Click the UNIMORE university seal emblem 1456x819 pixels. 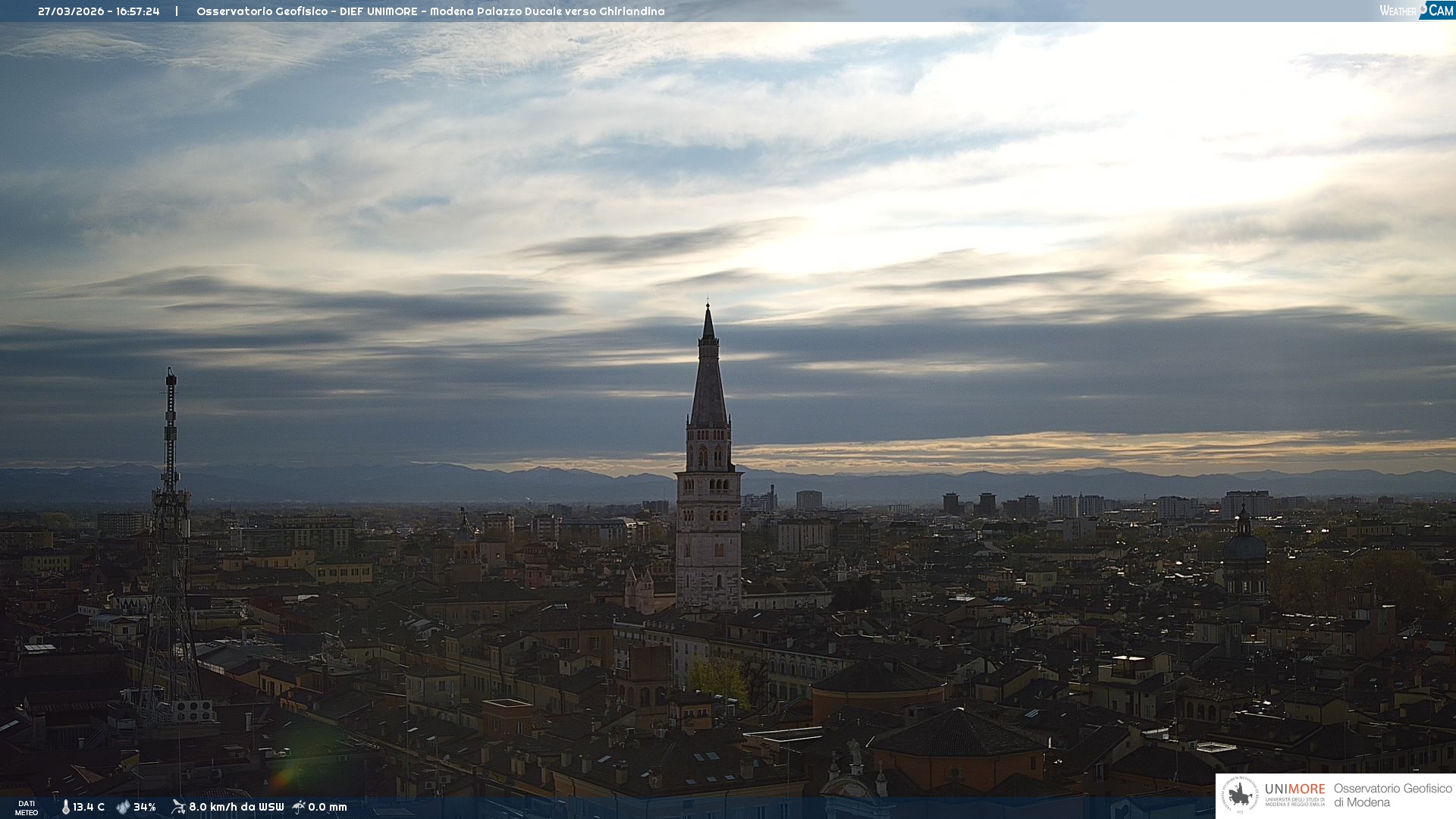point(1240,795)
